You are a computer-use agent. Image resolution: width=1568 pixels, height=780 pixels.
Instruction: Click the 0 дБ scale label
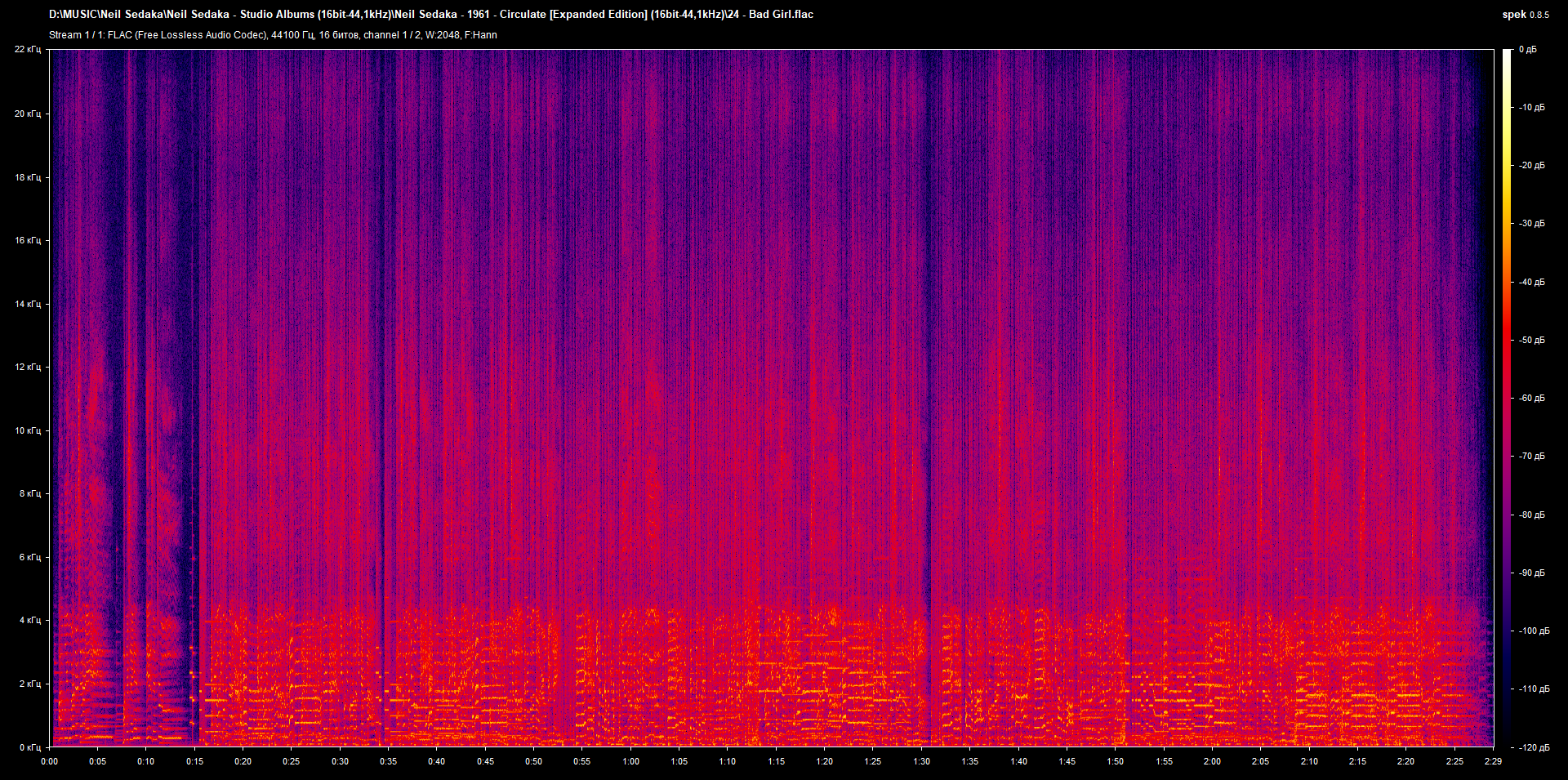pos(1527,49)
